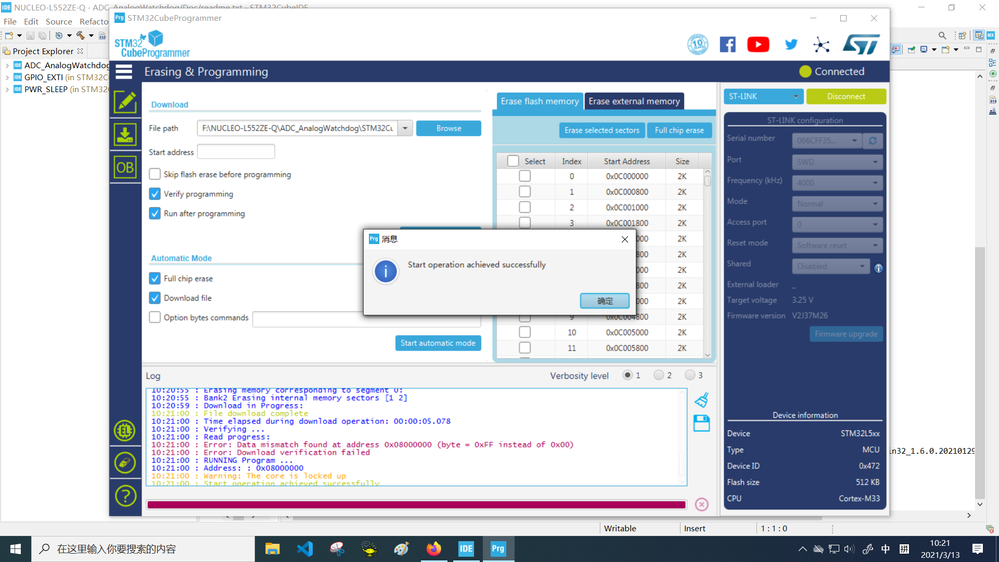Select the Erasing & Programming download icon
The height and width of the screenshot is (562, 999).
125,134
